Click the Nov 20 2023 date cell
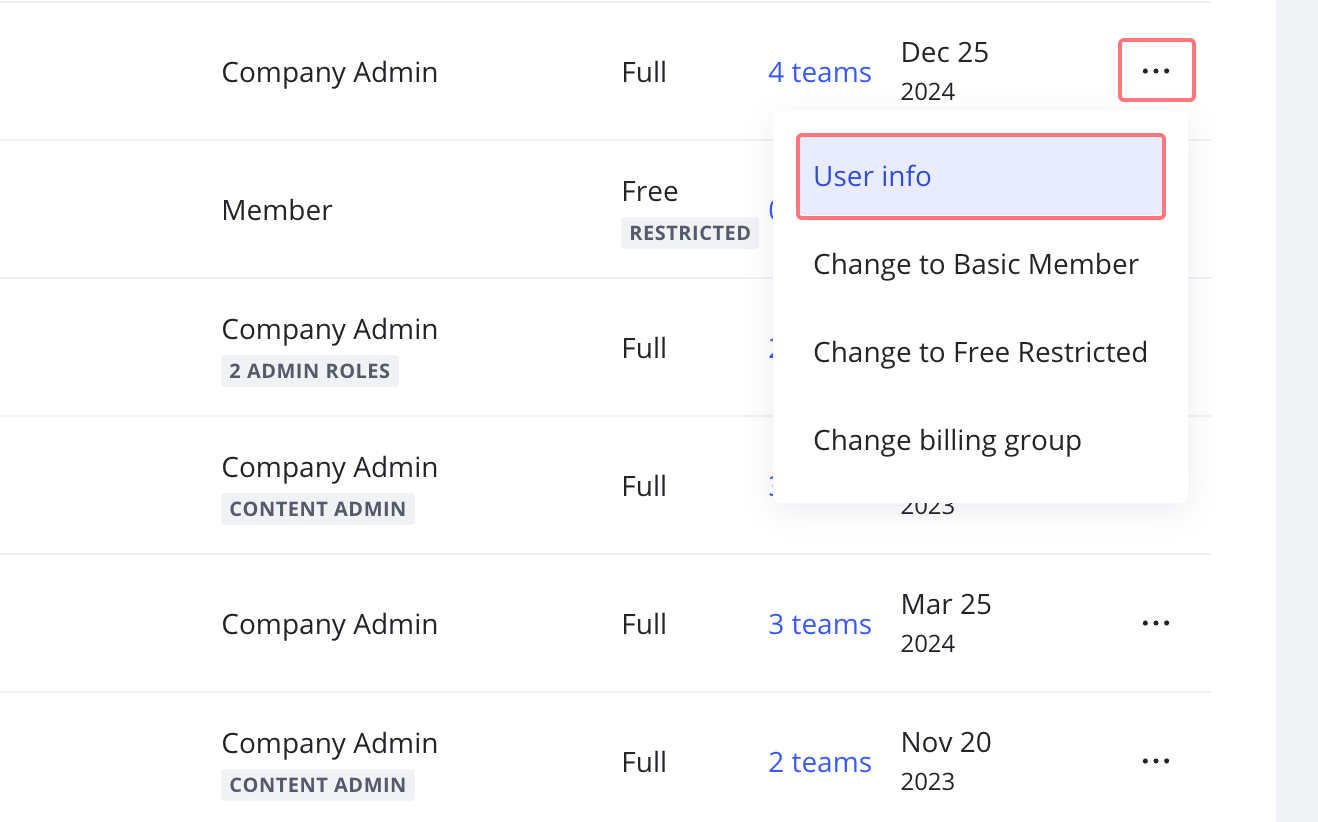 (945, 760)
